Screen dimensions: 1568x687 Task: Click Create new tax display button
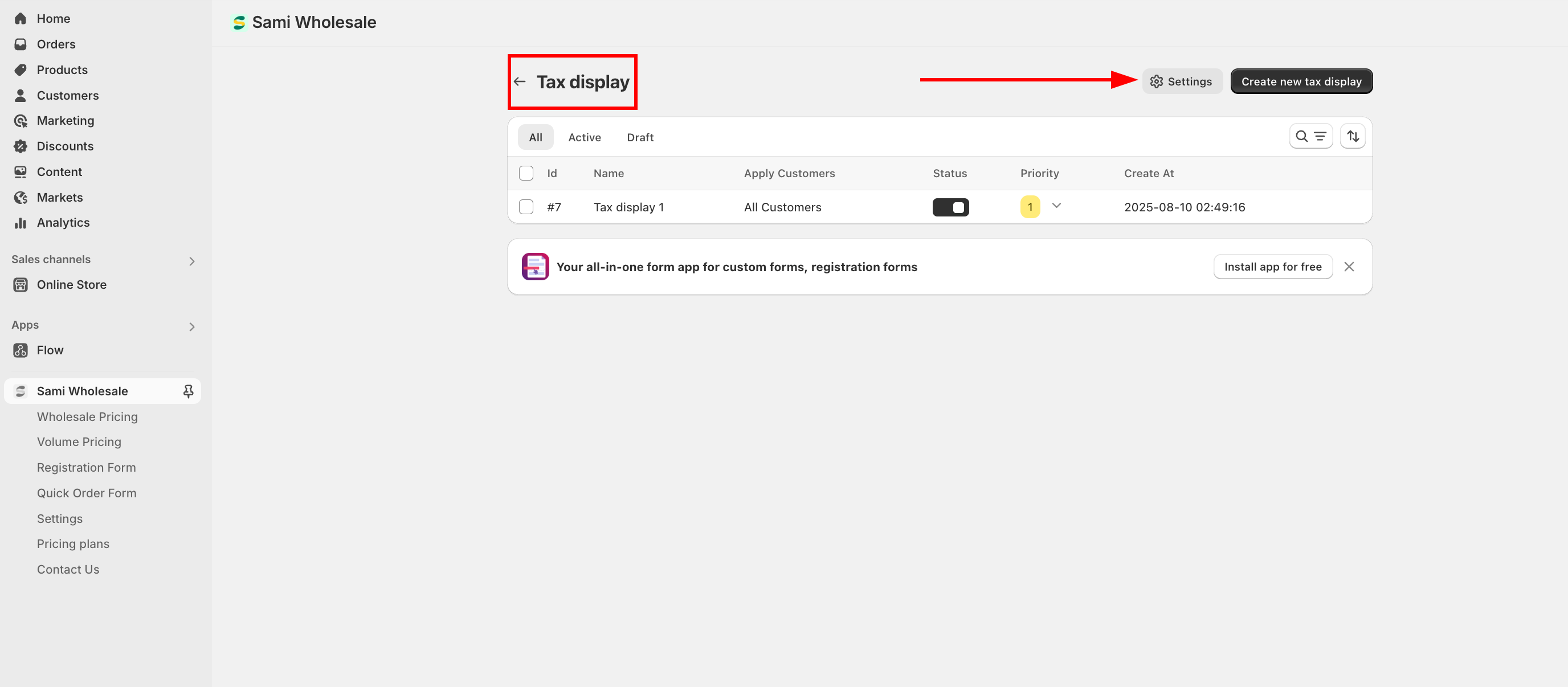pos(1301,81)
